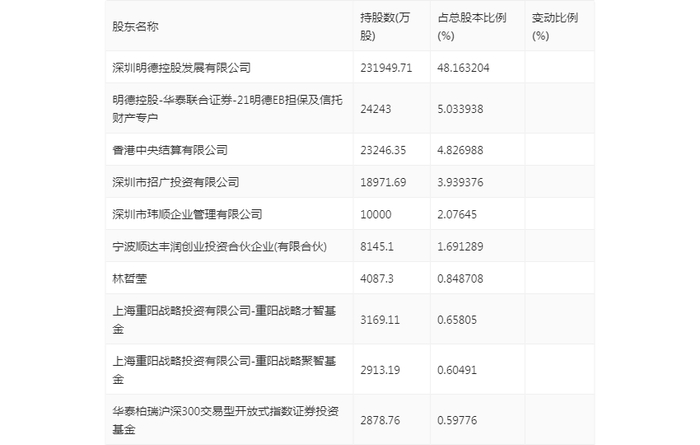This screenshot has height=445, width=700.
Task: Click the value 2878.76
Action: click(380, 420)
